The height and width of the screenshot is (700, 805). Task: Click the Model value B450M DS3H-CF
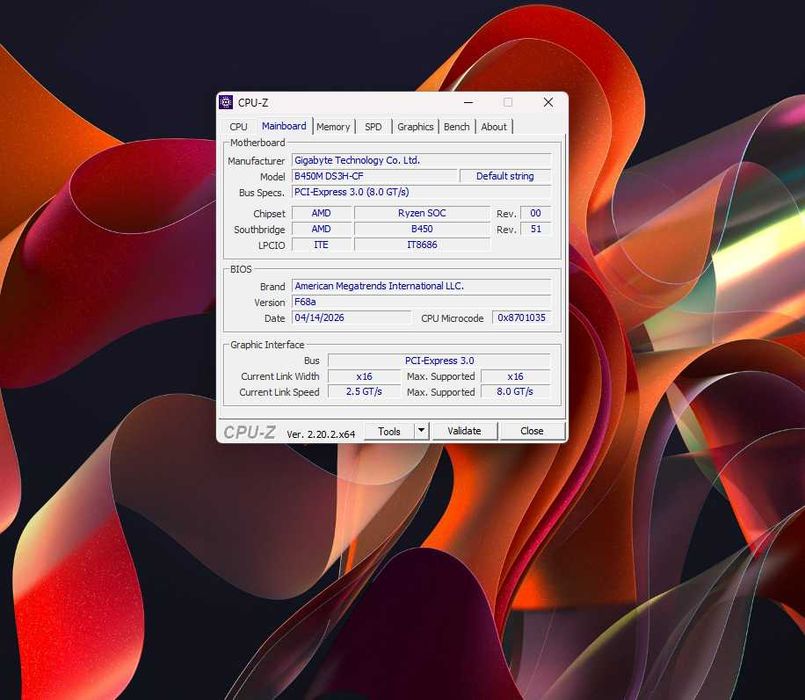(x=374, y=176)
